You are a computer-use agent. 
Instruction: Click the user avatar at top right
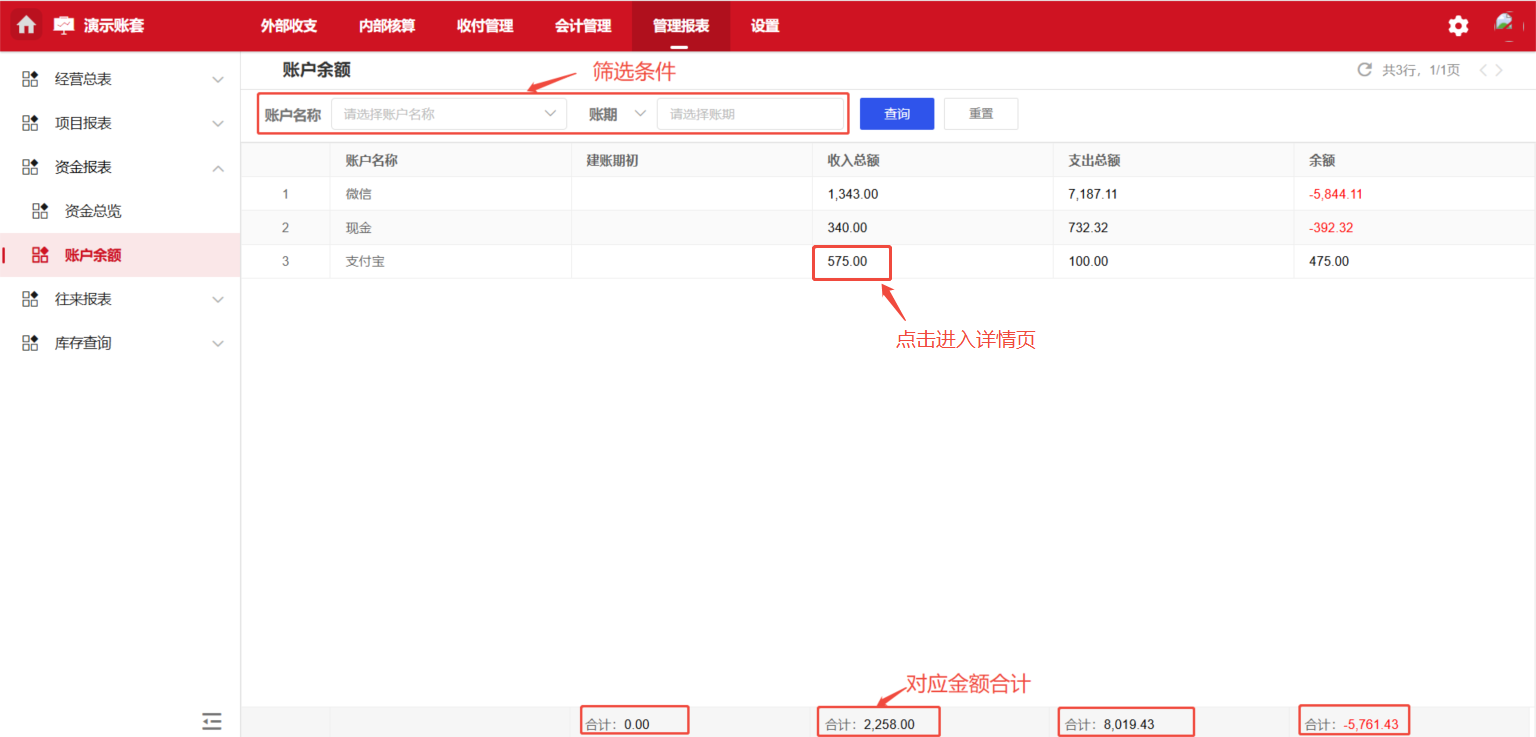click(x=1510, y=25)
